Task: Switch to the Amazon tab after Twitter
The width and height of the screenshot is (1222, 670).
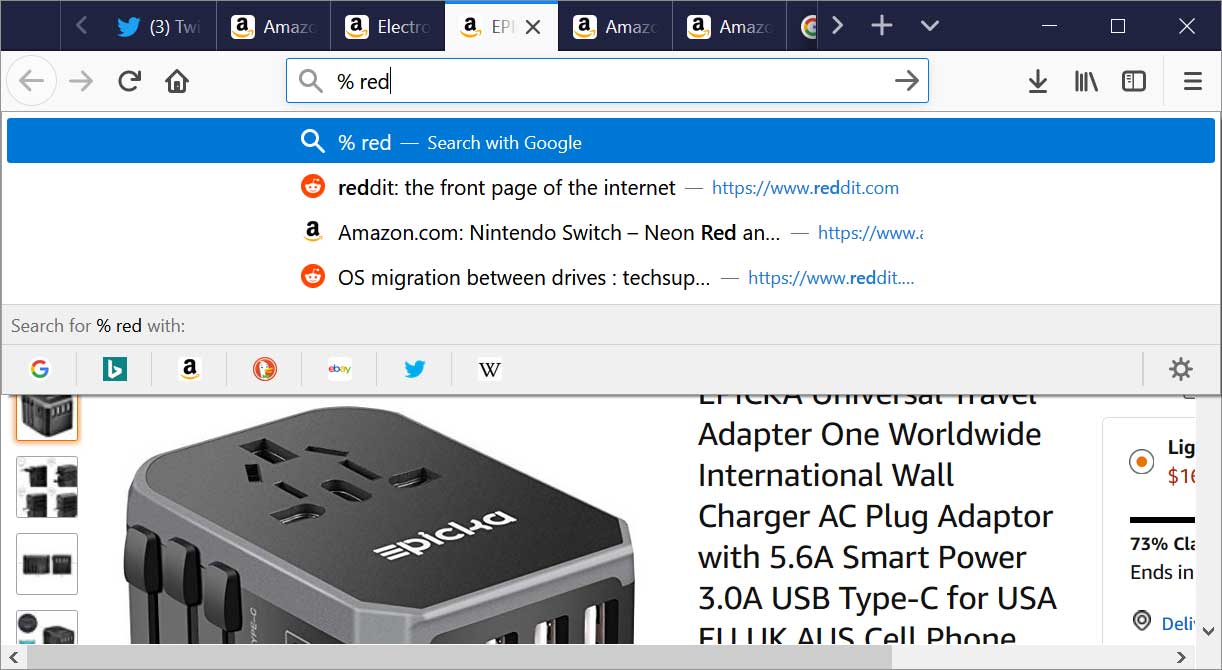Action: (x=273, y=27)
